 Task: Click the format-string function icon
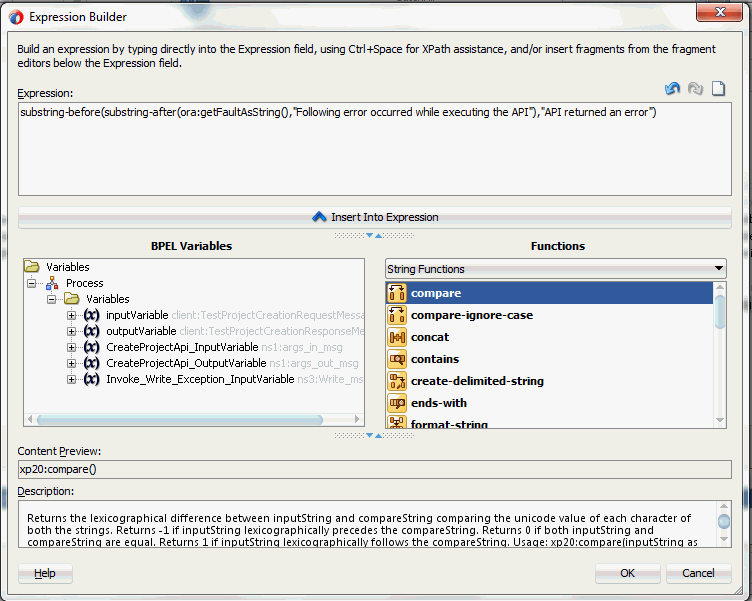397,422
